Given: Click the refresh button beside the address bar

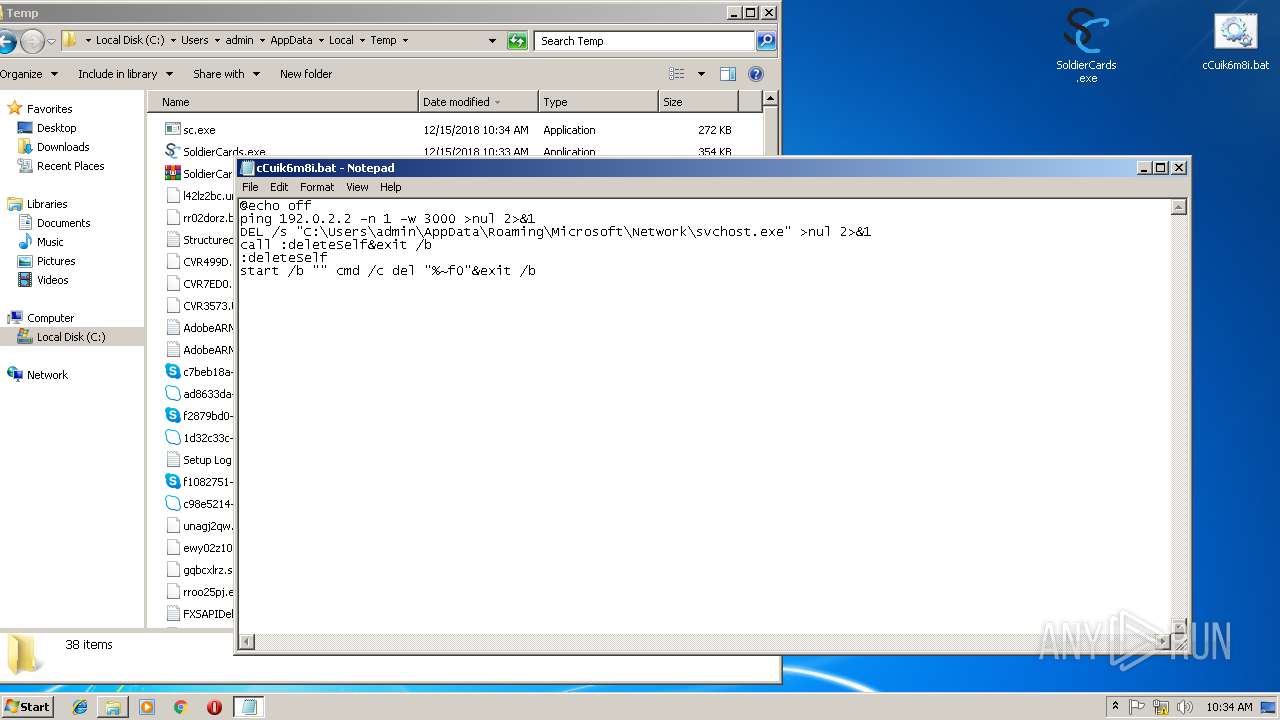Looking at the screenshot, I should [517, 41].
